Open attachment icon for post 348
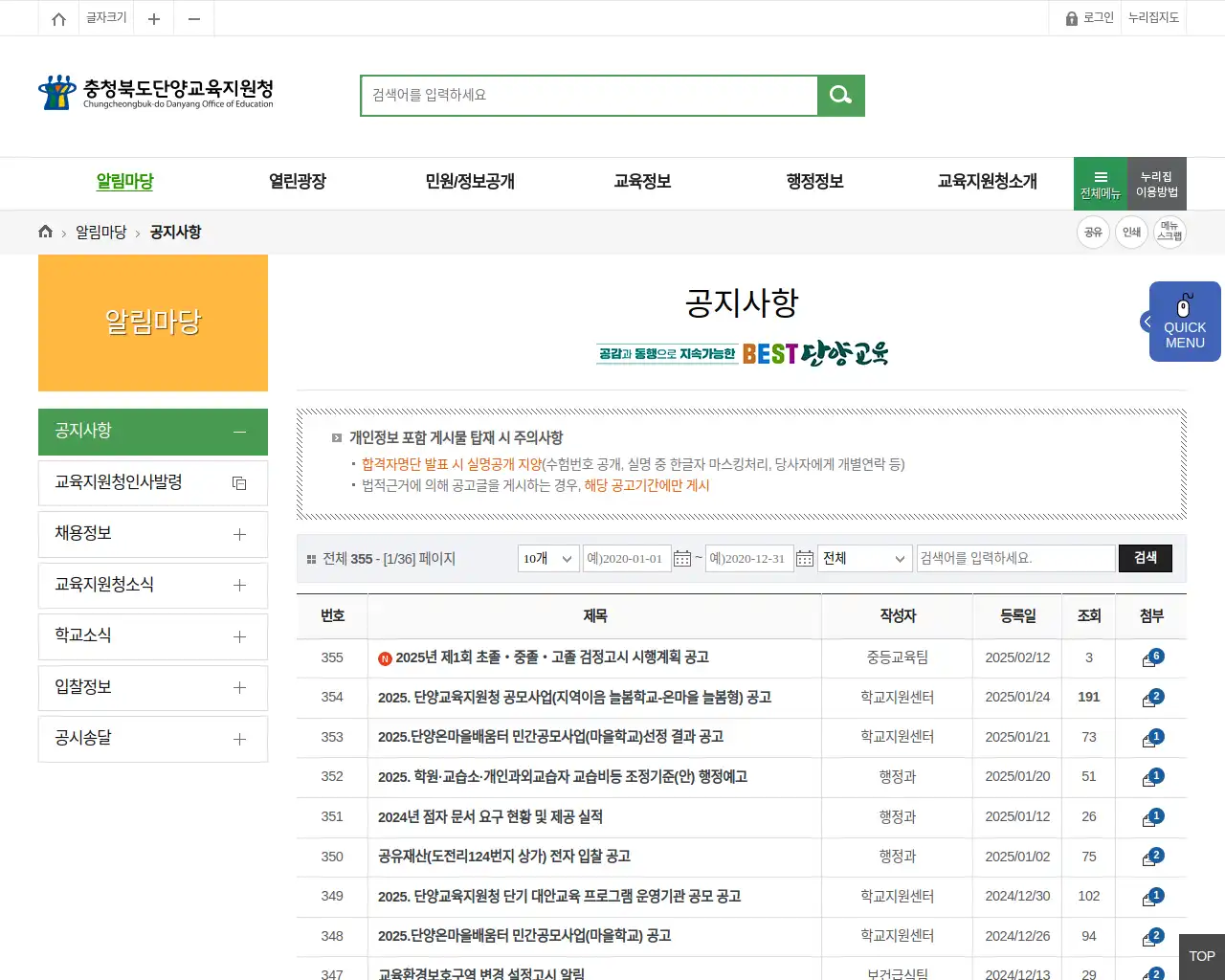 click(x=1152, y=937)
